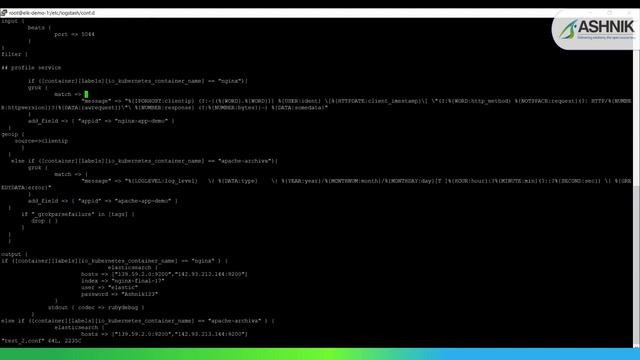The height and width of the screenshot is (360, 640).
Task: Click the vim status line "test_2.conf" 44L
Action: (41, 341)
